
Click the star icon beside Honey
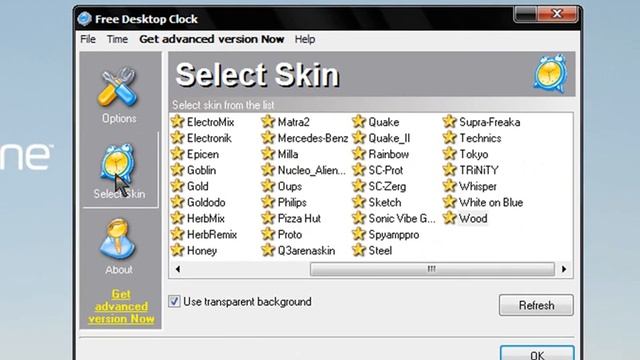tap(178, 250)
